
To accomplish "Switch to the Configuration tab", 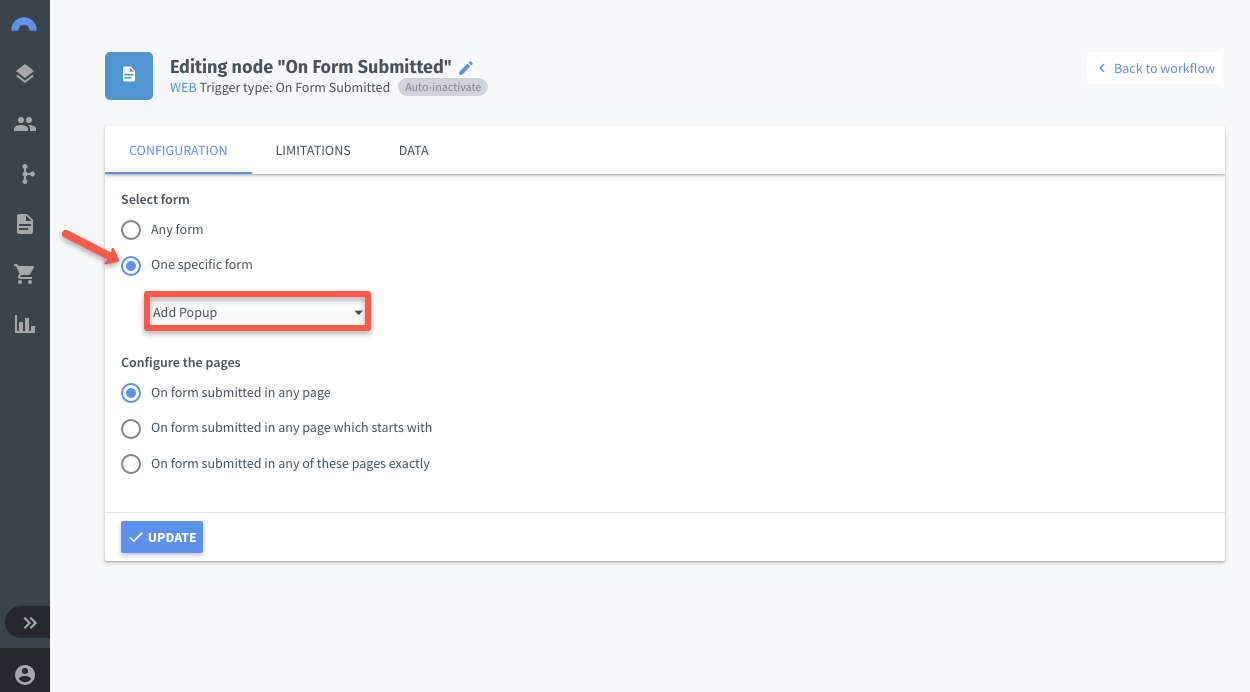I will tap(178, 150).
